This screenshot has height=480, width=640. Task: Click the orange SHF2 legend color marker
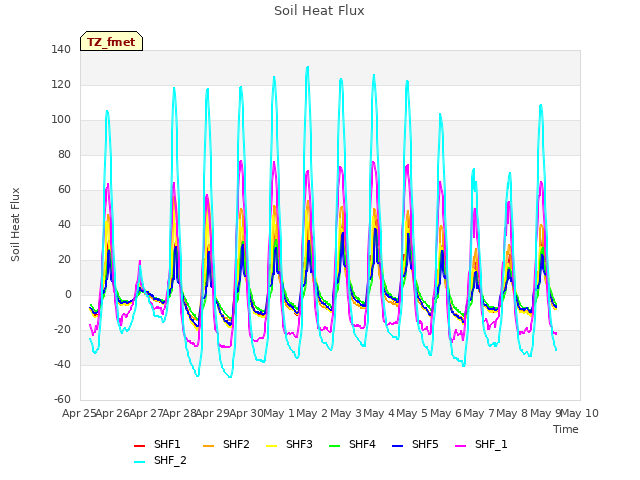[208, 446]
